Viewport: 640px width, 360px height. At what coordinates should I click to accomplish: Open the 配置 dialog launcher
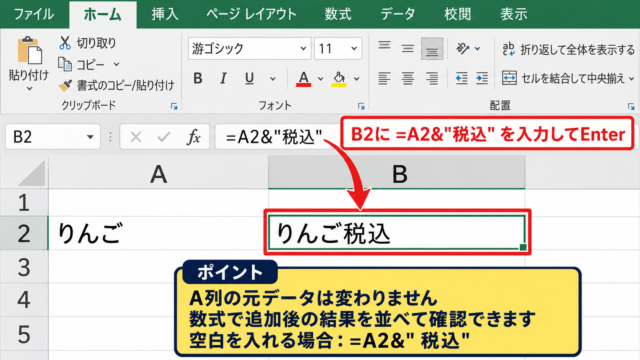[x=631, y=107]
